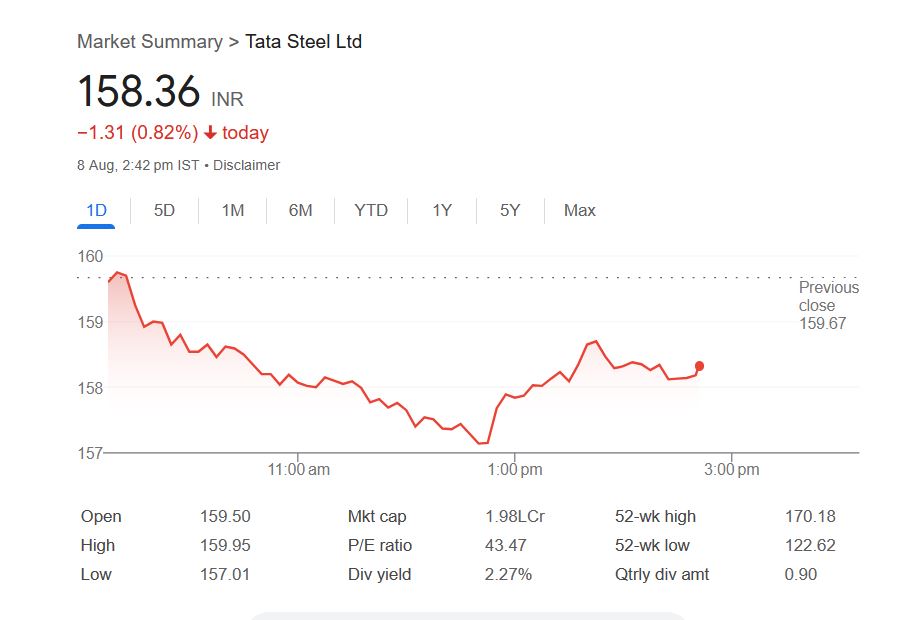Click the Mkt cap value 1.98LCr
This screenshot has width=918, height=620.
514,517
